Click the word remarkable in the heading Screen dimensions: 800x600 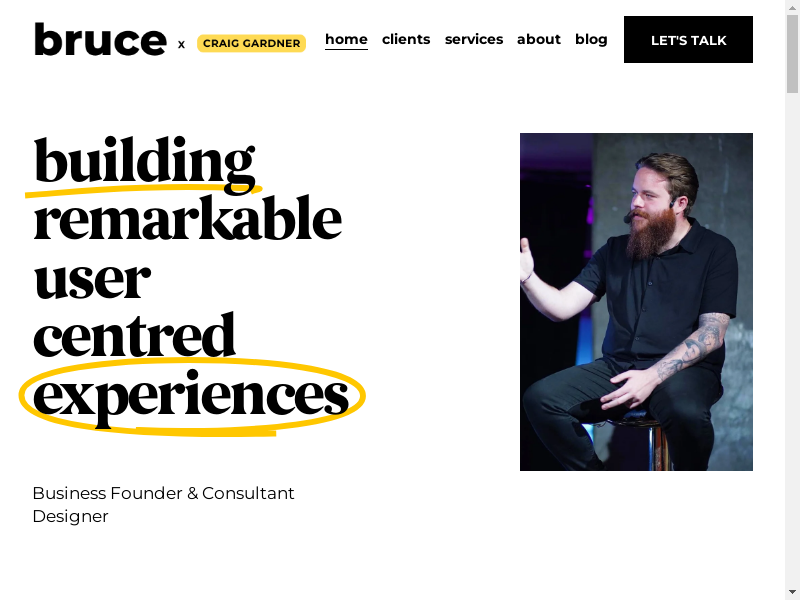tap(187, 219)
